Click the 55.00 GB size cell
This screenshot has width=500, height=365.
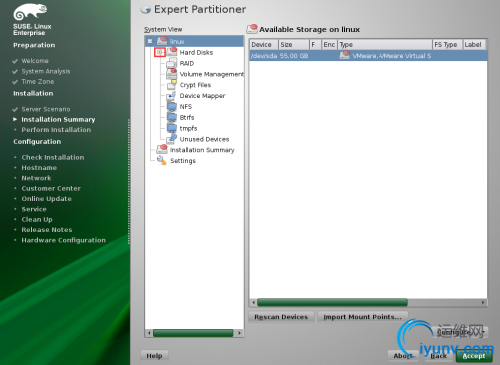(294, 56)
